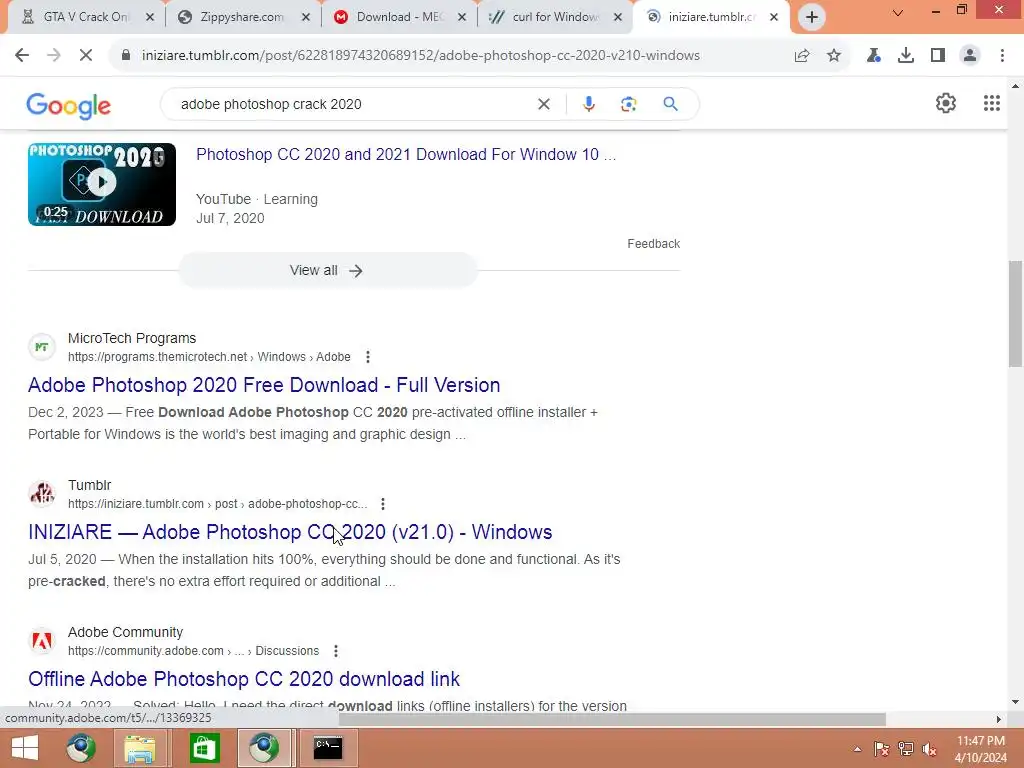Open the Windows Start menu

[25, 748]
